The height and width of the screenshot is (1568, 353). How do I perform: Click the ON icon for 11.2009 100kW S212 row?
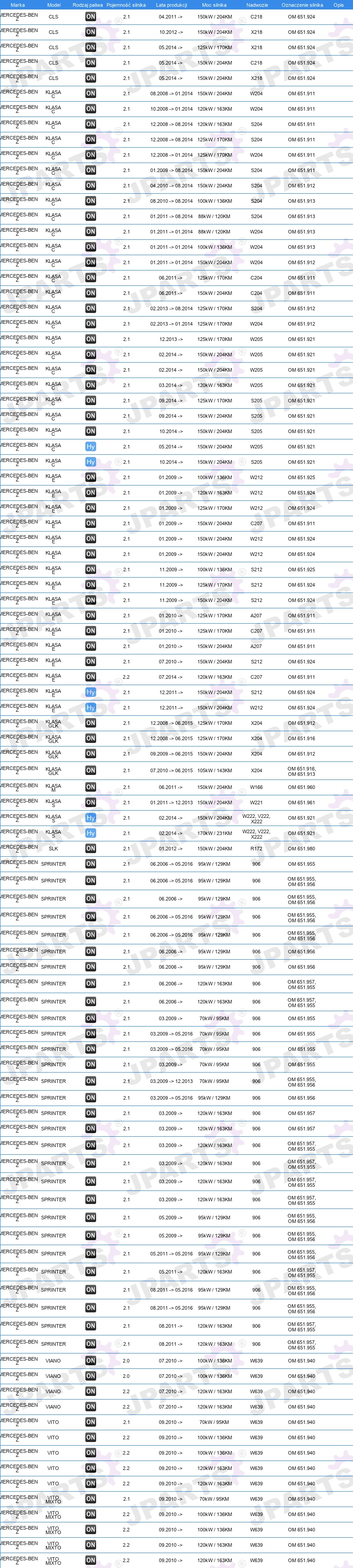91,570
